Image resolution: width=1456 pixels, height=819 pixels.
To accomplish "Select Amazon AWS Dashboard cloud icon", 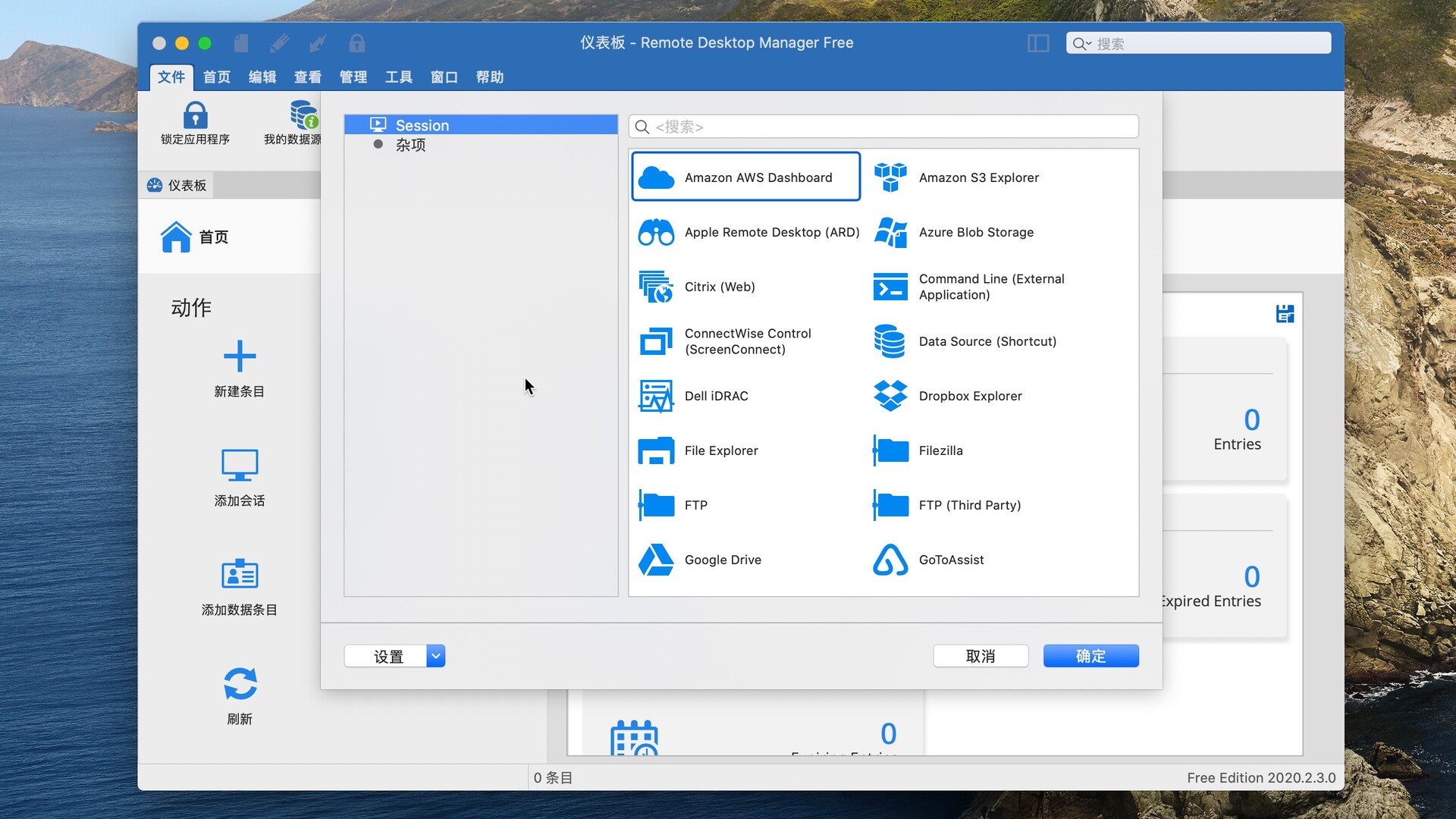I will 656,177.
